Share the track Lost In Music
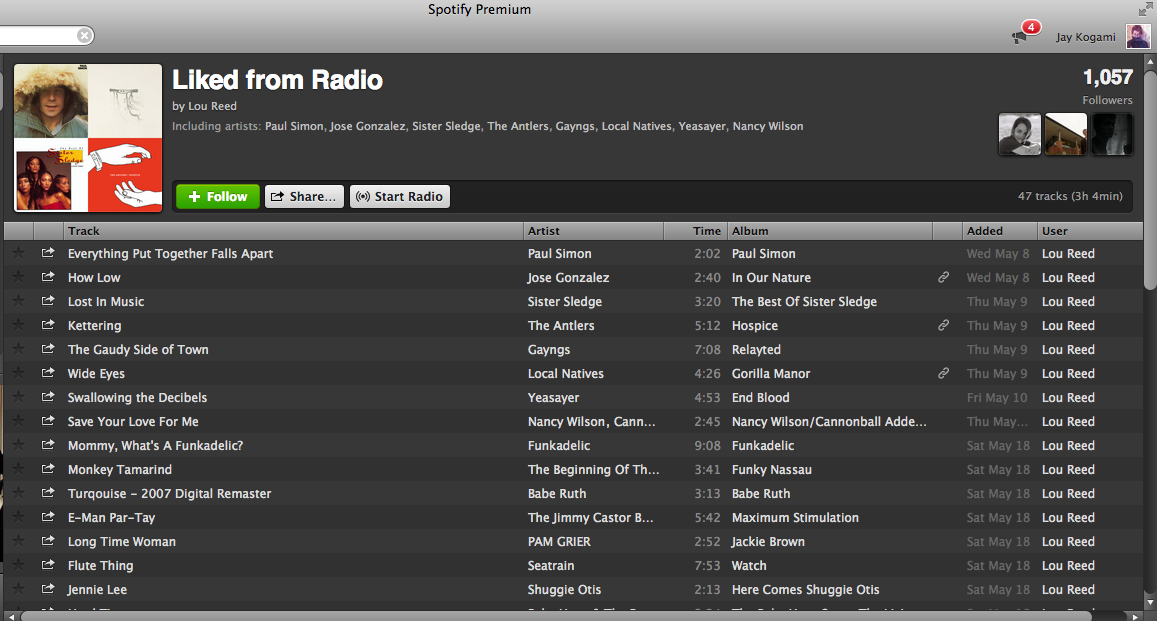Image resolution: width=1157 pixels, height=621 pixels. [48, 301]
